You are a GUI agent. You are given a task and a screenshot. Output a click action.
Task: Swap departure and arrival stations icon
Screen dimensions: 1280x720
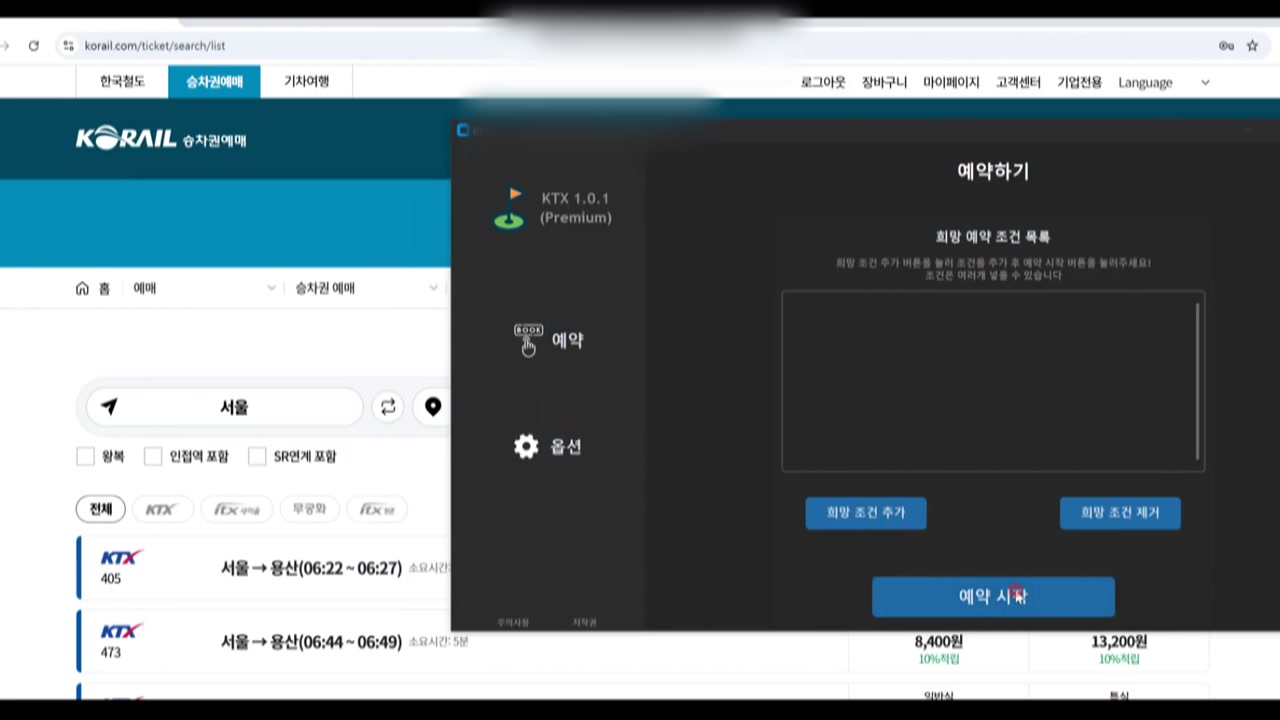[x=388, y=407]
